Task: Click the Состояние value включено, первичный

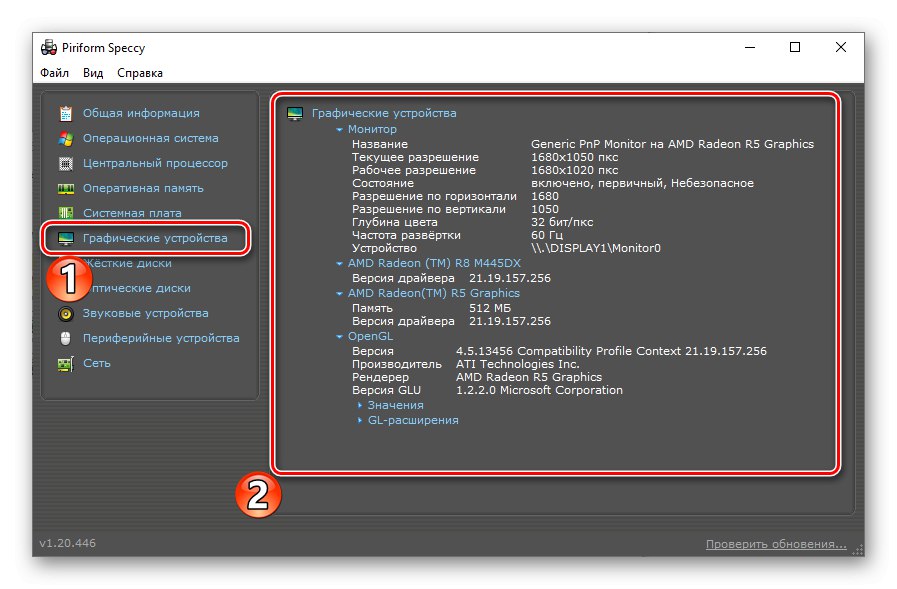Action: pyautogui.click(x=642, y=184)
